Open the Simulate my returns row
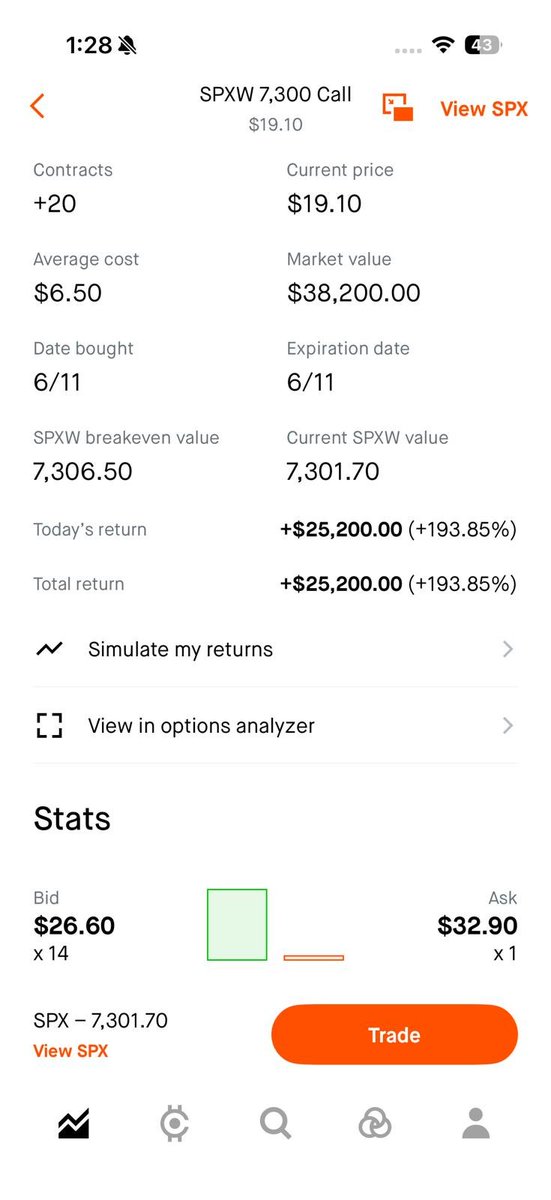The height and width of the screenshot is (1200, 551). [x=275, y=649]
